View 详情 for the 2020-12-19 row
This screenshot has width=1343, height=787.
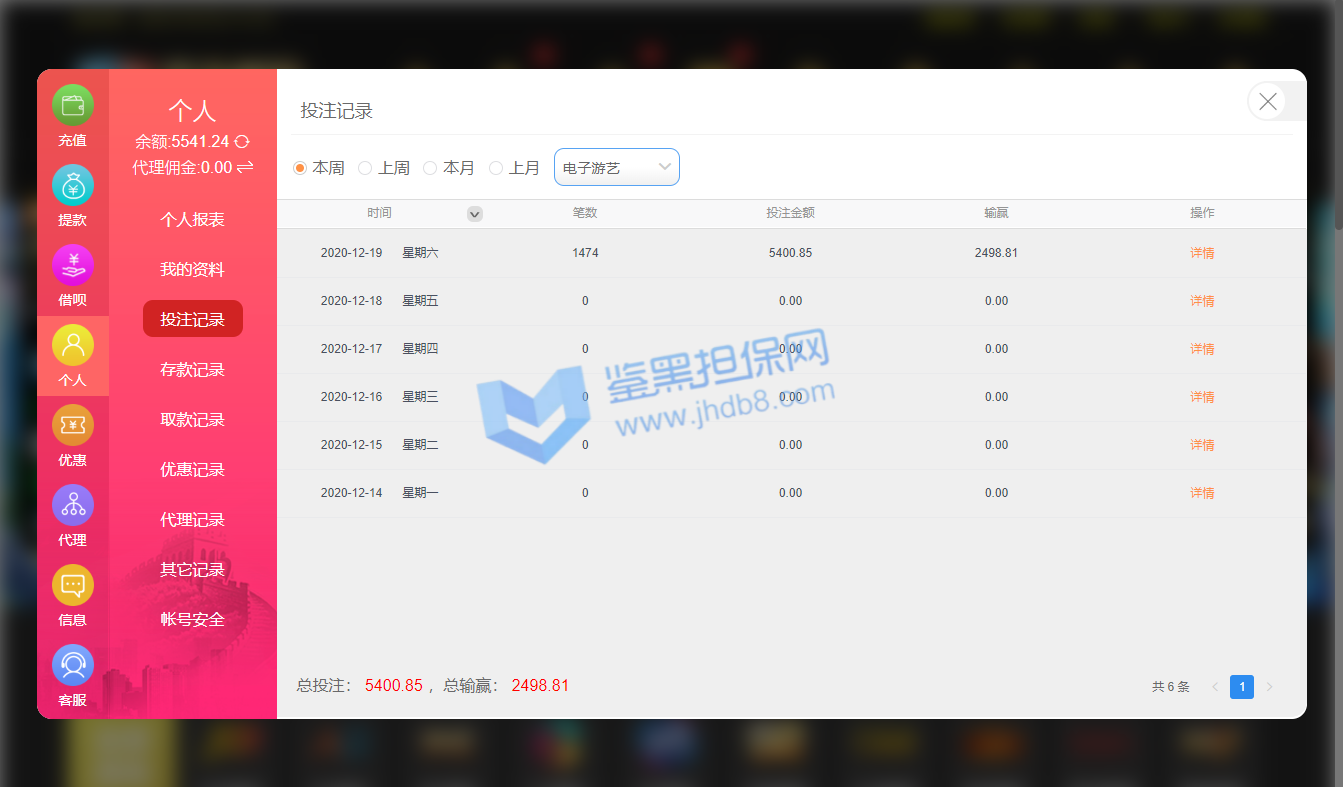(1202, 253)
